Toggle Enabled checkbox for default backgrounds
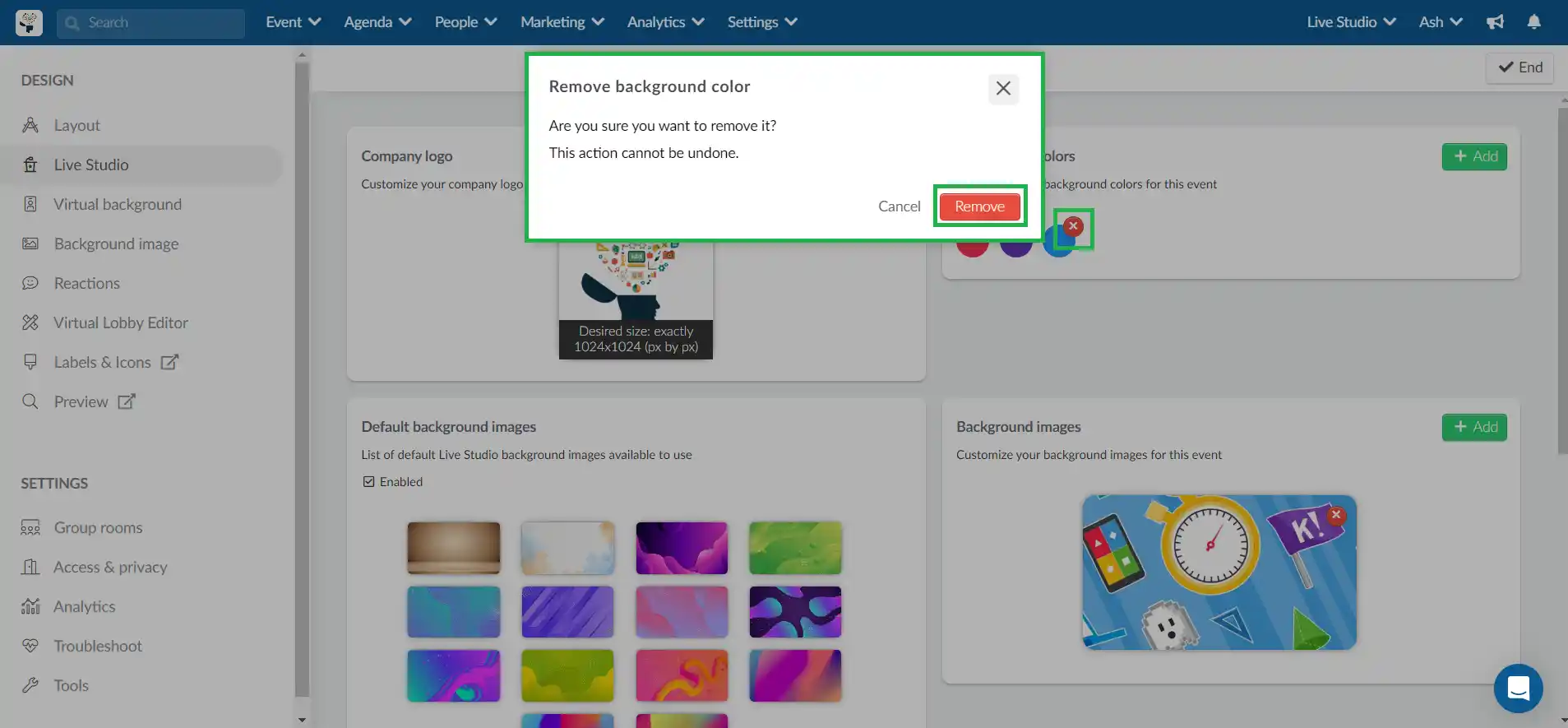1568x728 pixels. point(368,482)
